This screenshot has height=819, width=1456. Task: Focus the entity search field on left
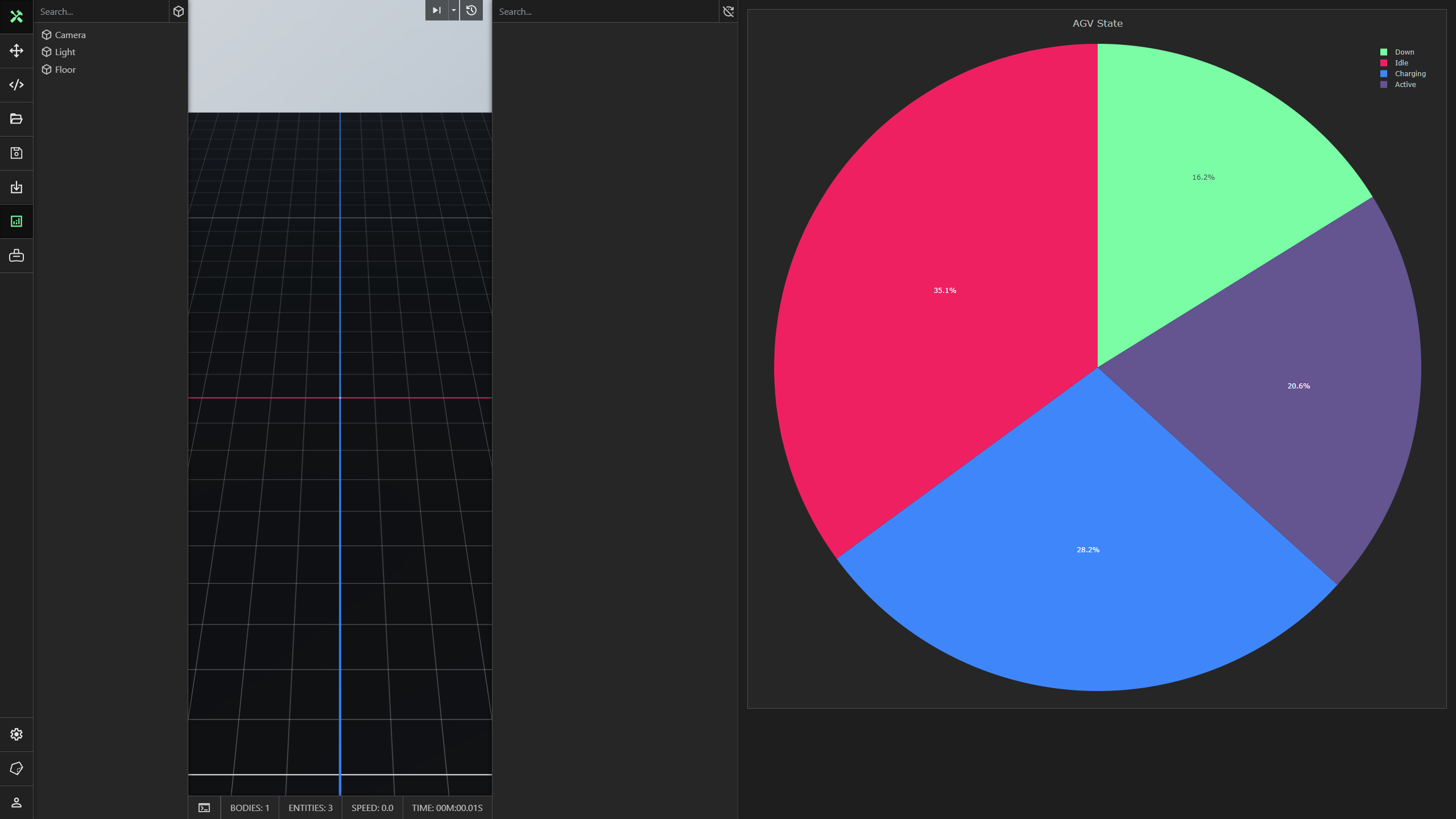102,11
